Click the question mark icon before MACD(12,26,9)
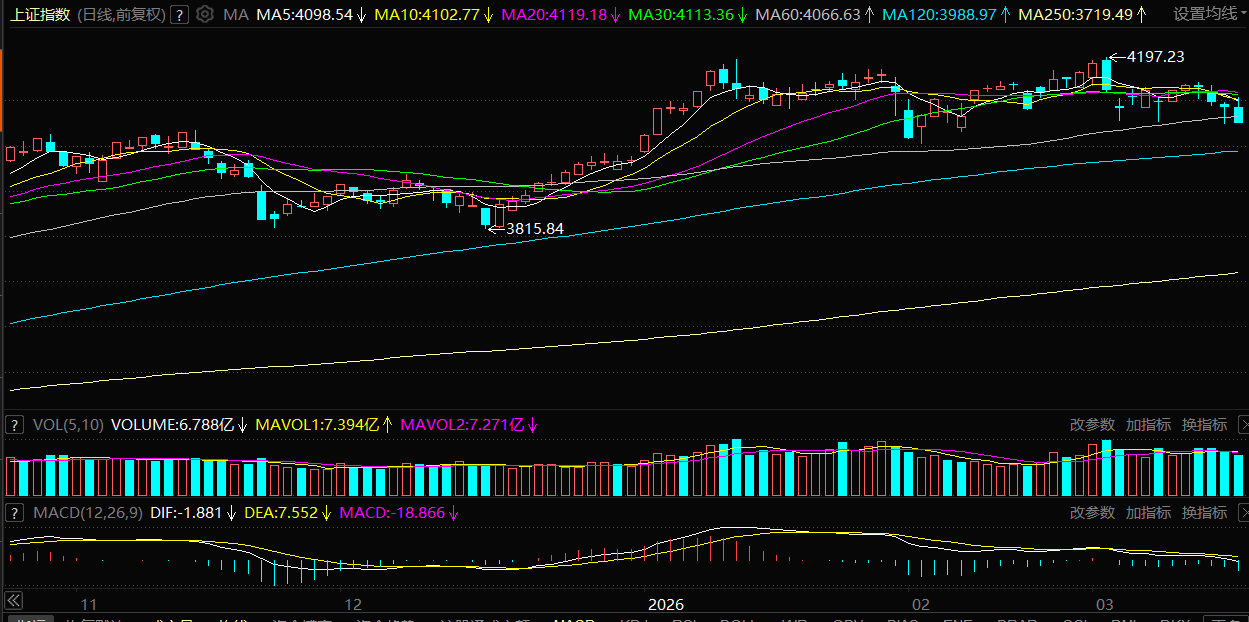The width and height of the screenshot is (1249, 622). [15, 513]
